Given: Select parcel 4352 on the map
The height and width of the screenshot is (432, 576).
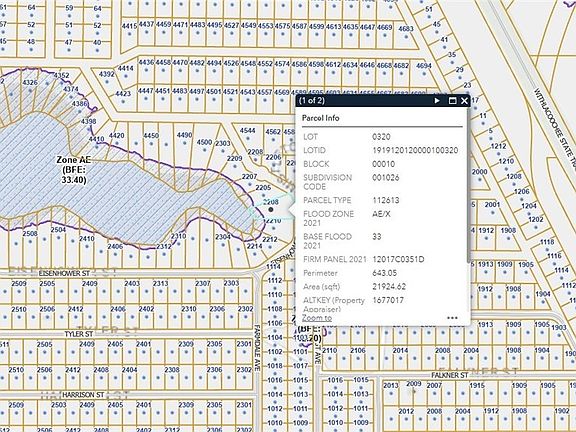Looking at the screenshot, I should [x=61, y=75].
